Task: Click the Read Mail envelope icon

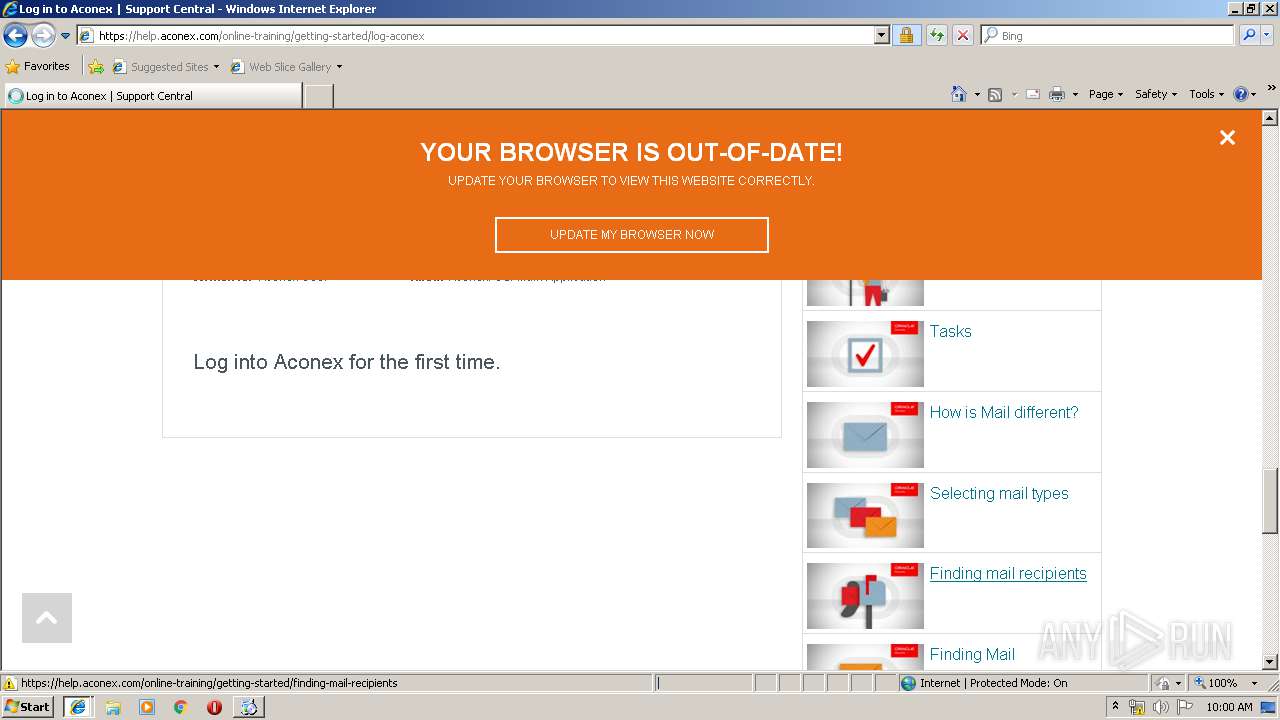Action: click(1033, 94)
